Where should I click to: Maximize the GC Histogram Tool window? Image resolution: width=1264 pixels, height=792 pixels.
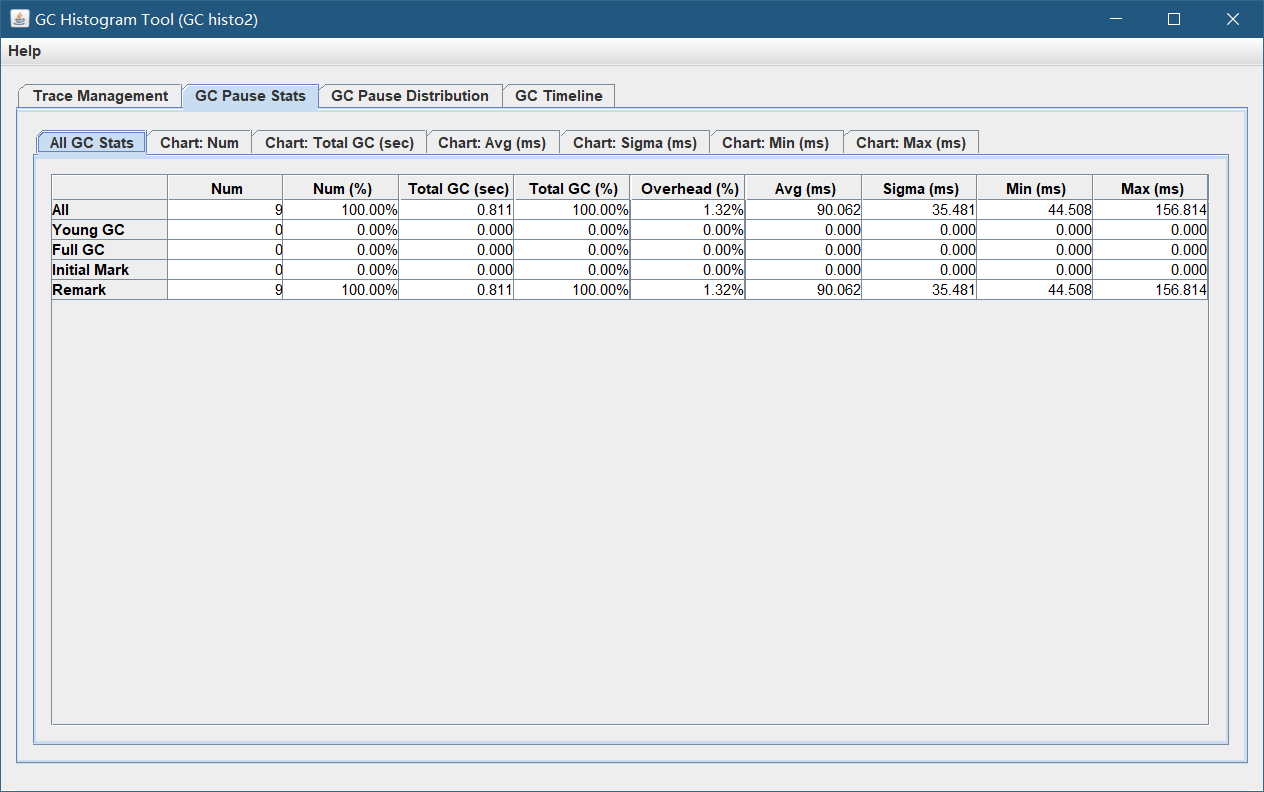(x=1174, y=19)
